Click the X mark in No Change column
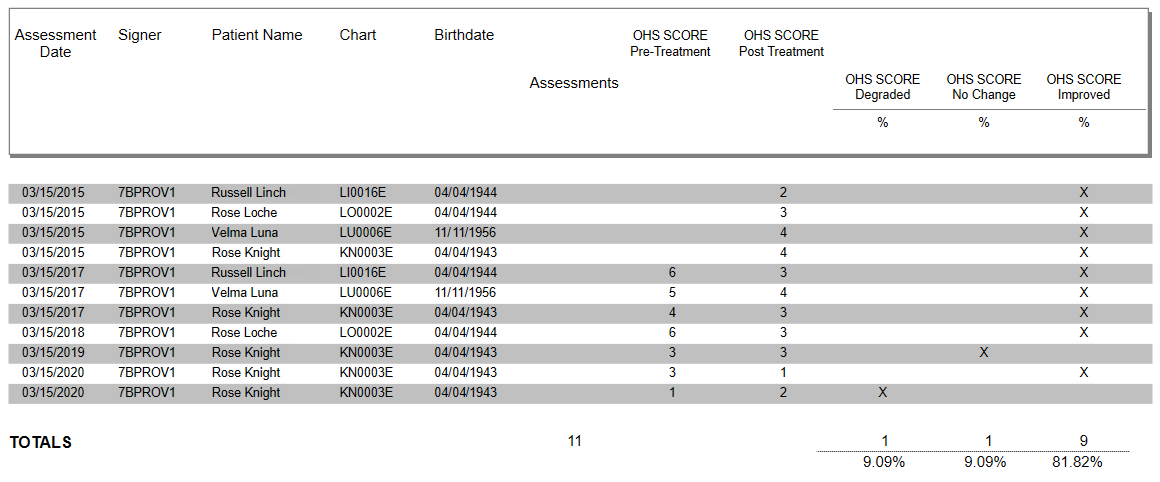 tap(984, 353)
